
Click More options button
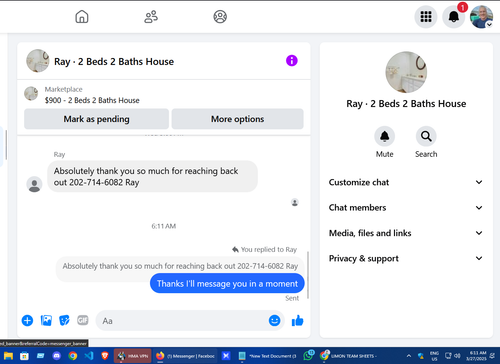coord(237,119)
